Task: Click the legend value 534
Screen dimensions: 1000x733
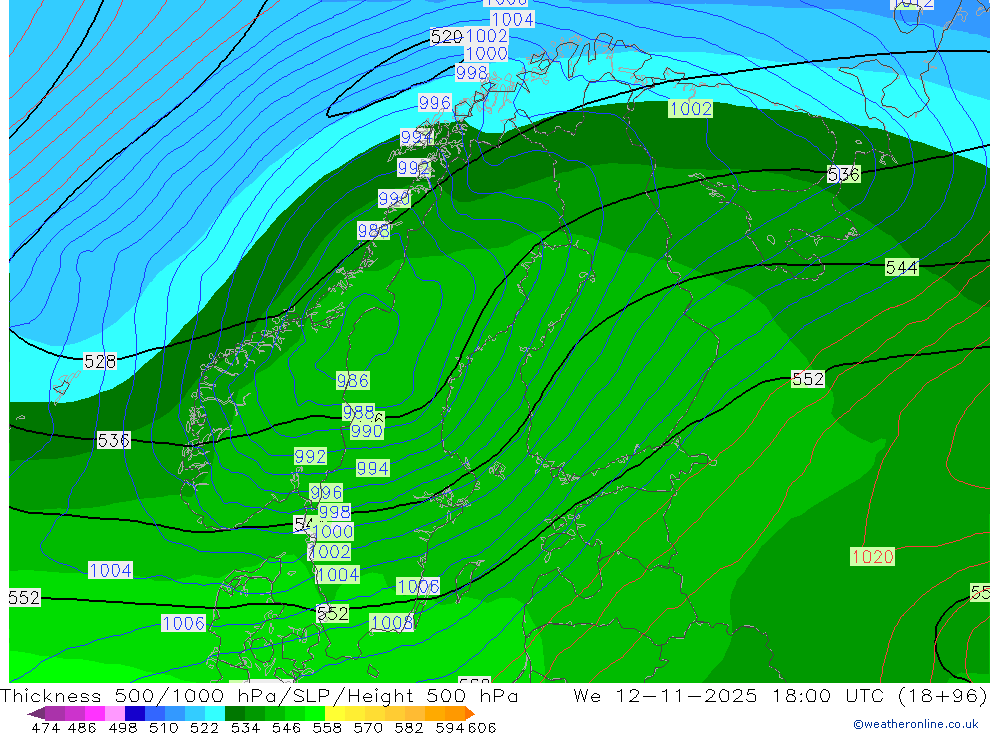Action: click(245, 727)
